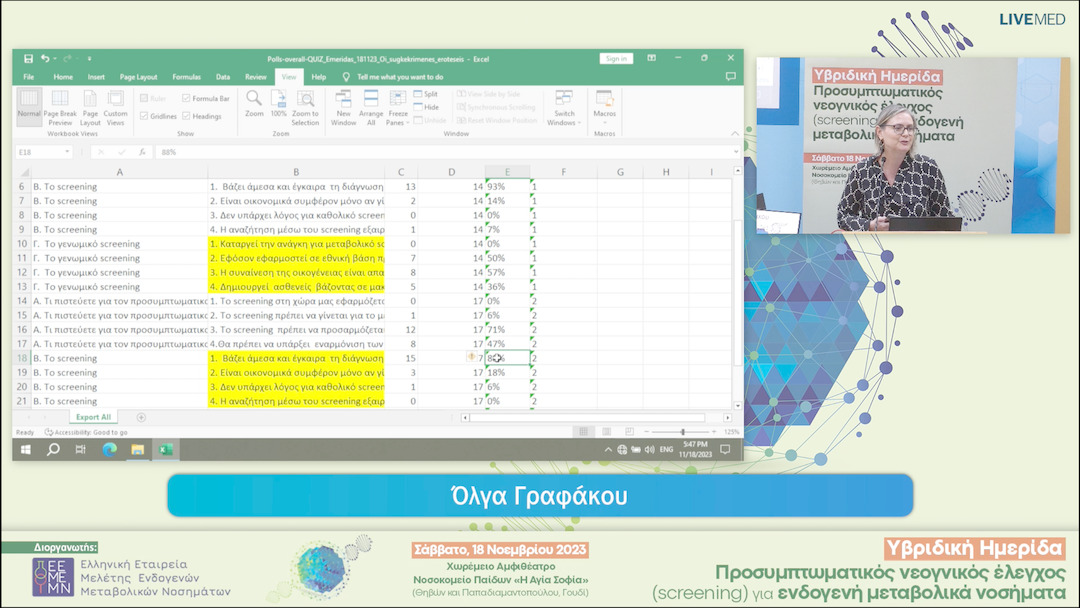Open the Formulas ribbon tab
Screen dimensions: 1080x608
tap(186, 76)
